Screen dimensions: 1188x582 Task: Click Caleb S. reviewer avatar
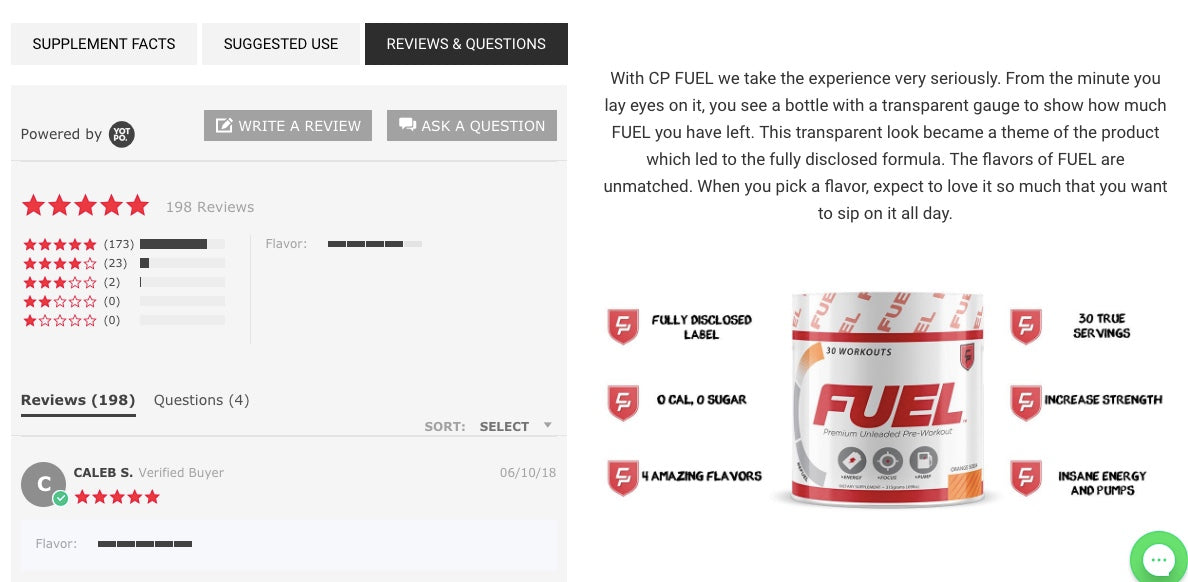[44, 484]
